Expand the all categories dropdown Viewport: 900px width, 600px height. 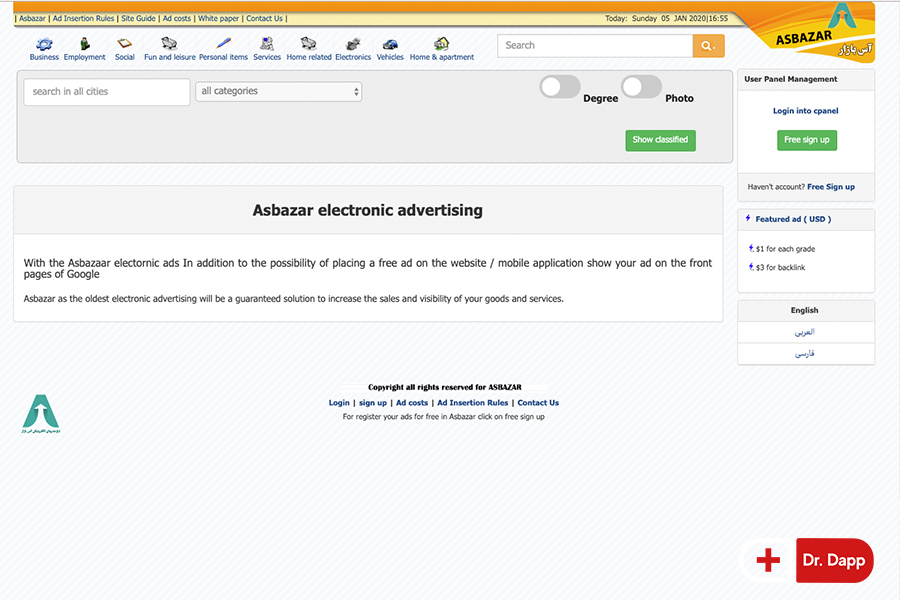tap(278, 91)
